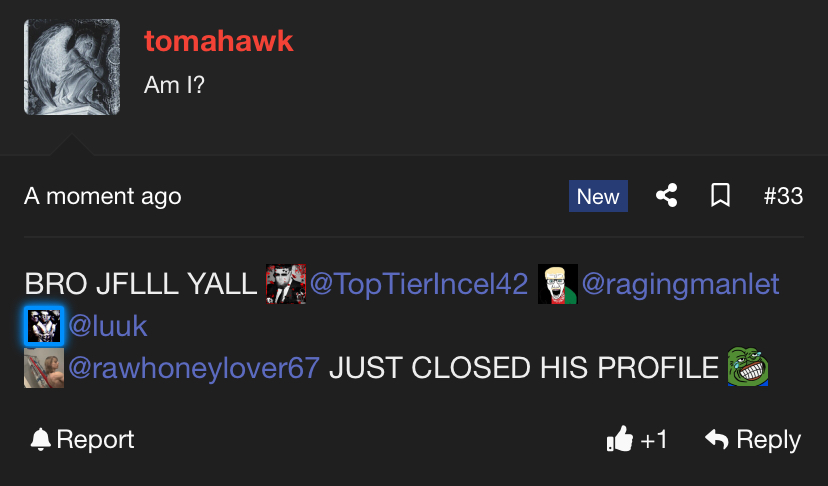Screen dimensions: 828x486
Task: Open the "A moment ago" timestamp permalink
Action: (102, 196)
